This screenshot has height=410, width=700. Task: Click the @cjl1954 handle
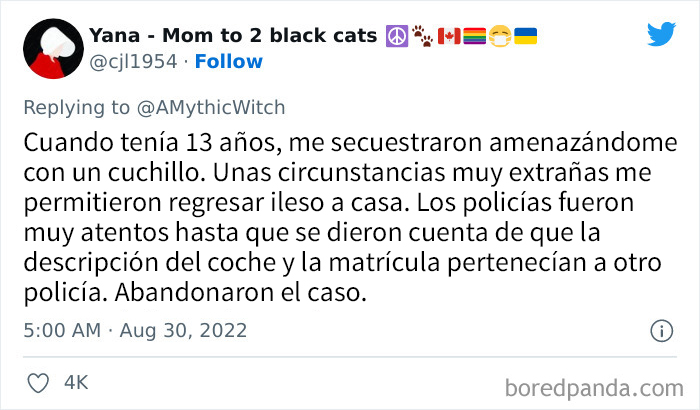pyautogui.click(x=133, y=62)
